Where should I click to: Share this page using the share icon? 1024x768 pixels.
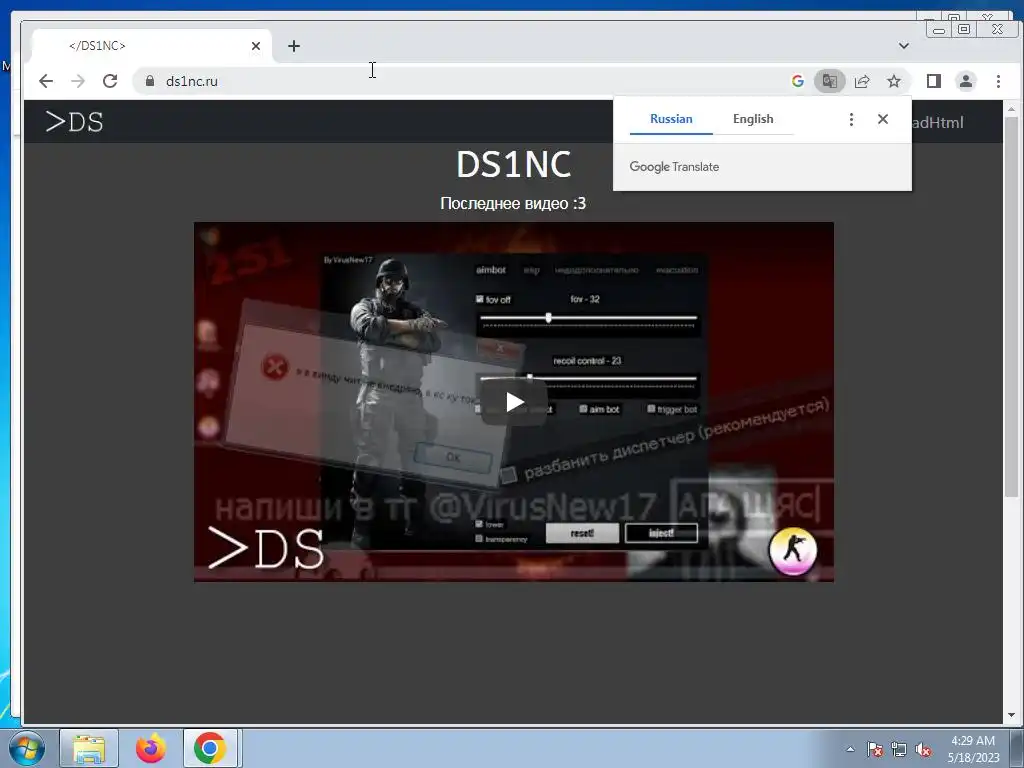coord(862,81)
